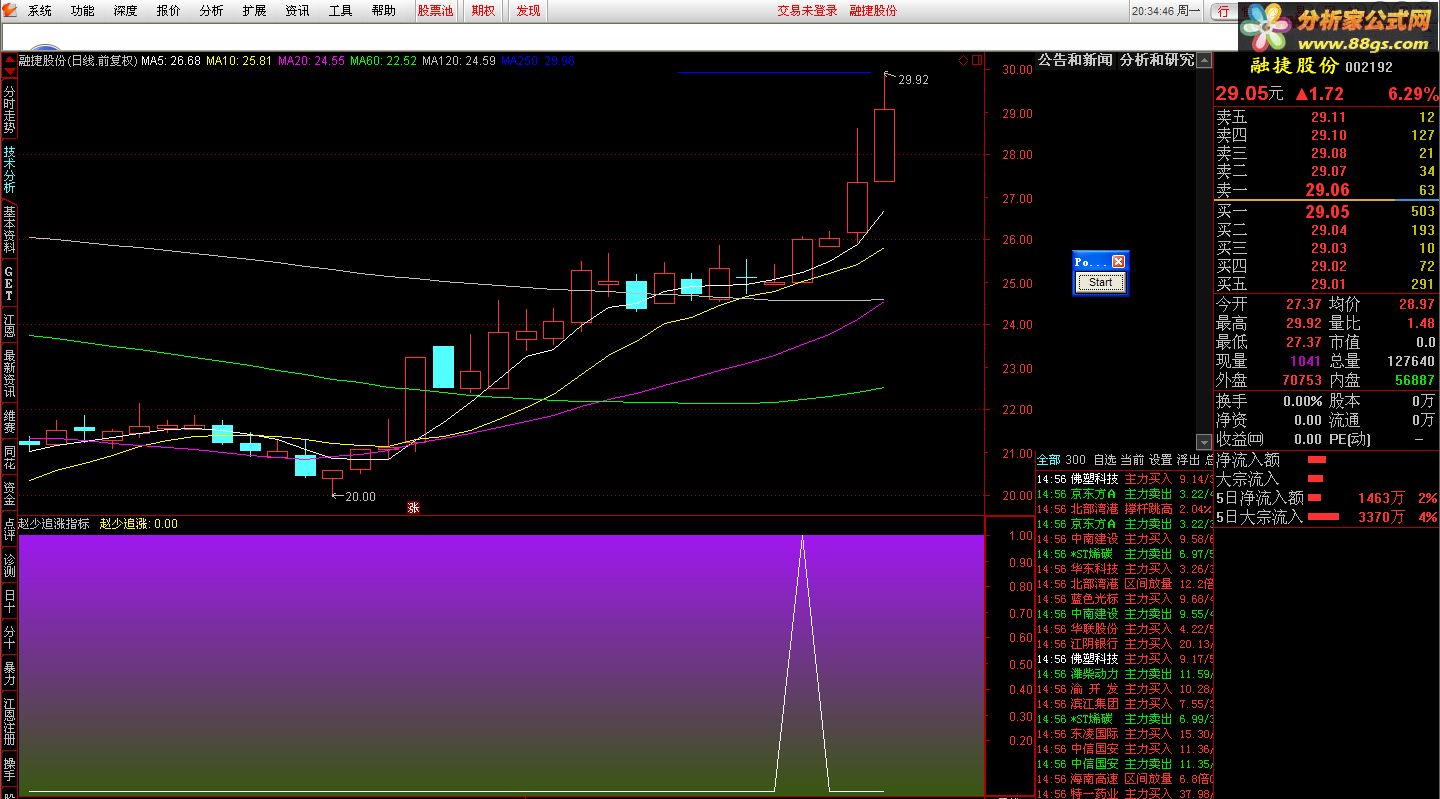Click the diamond icon atop the chart

(964, 60)
